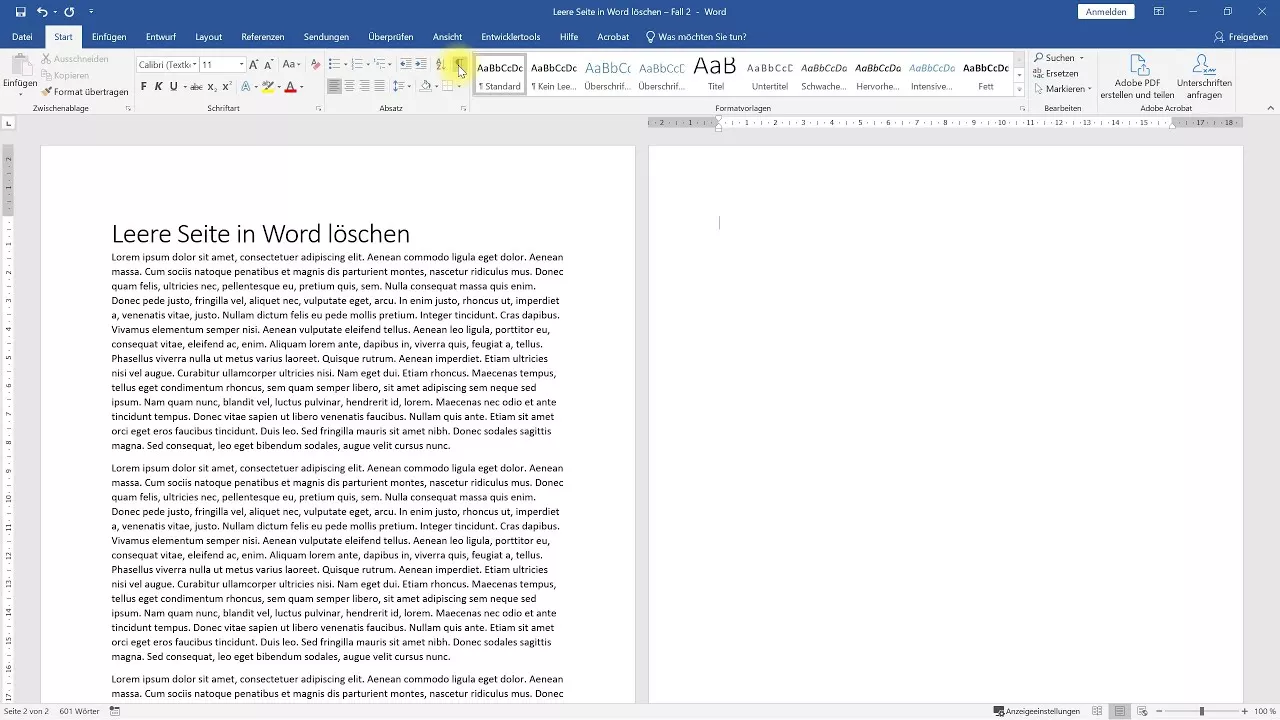Open the font color swatch menu
1280x720 pixels.
[x=299, y=87]
